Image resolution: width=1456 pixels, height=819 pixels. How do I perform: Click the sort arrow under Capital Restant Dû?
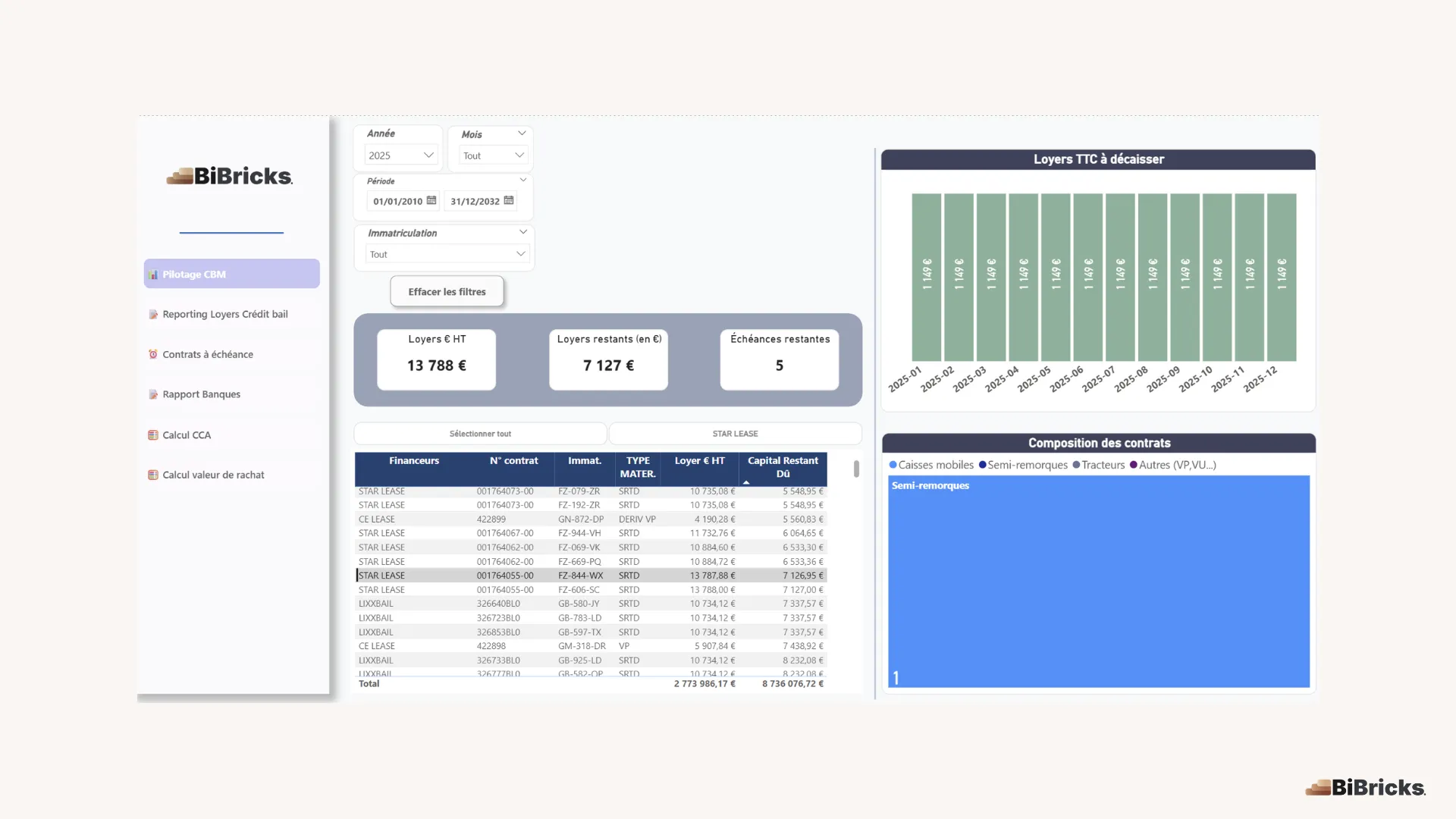[746, 482]
